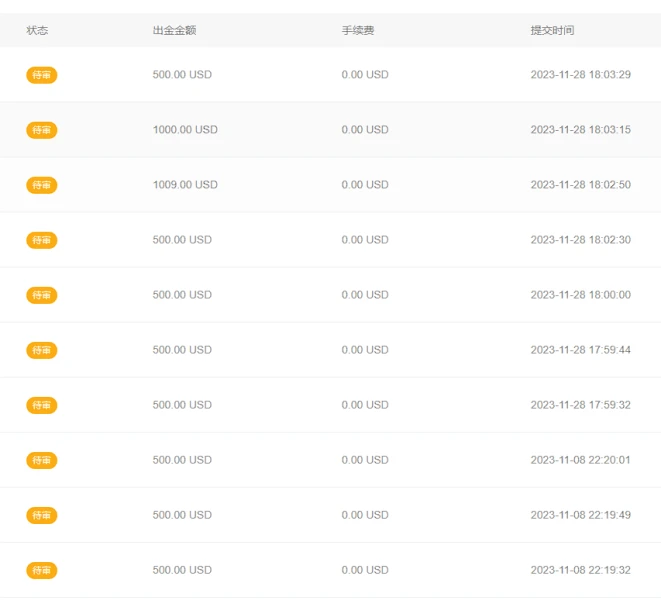The image size is (661, 600).
Task: Click timestamp 2023-11-28 17:59:44
Action: click(580, 350)
